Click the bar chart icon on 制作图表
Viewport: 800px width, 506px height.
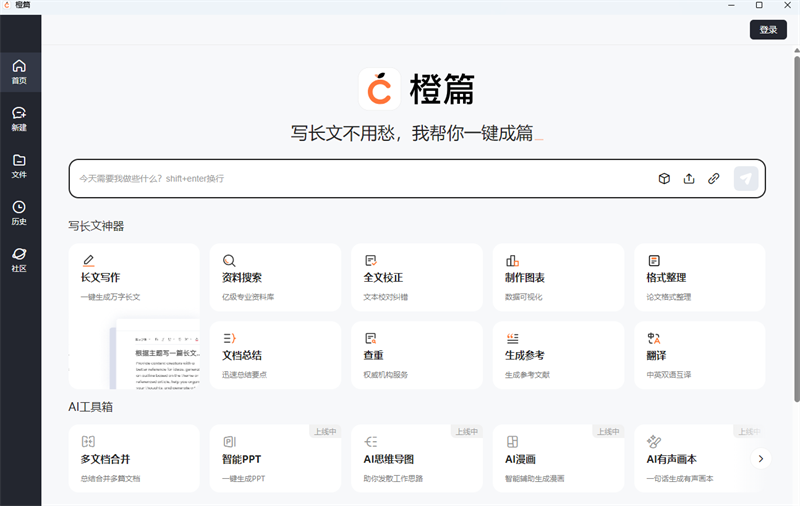[512, 261]
